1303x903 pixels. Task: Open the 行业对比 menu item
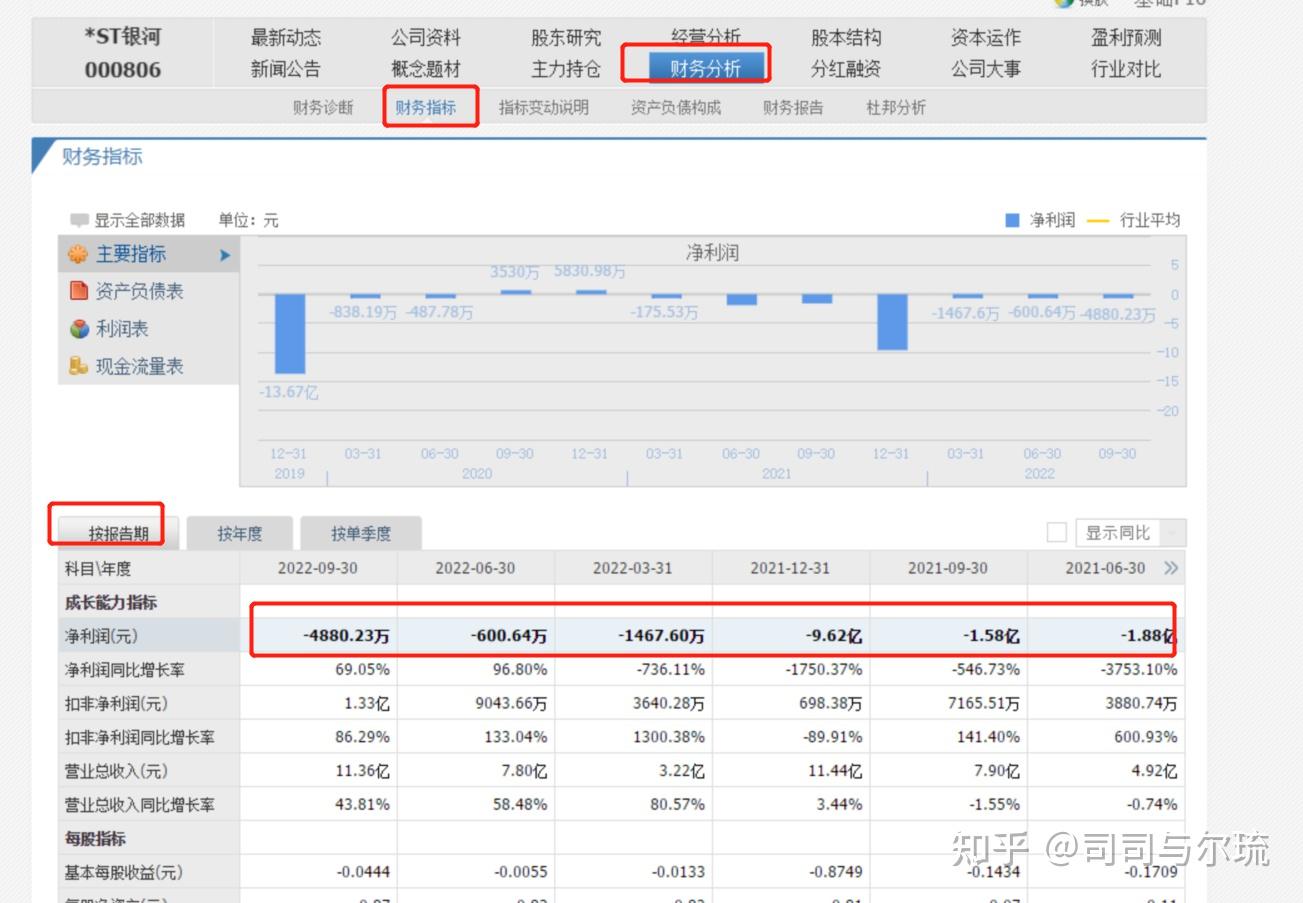coord(1126,69)
